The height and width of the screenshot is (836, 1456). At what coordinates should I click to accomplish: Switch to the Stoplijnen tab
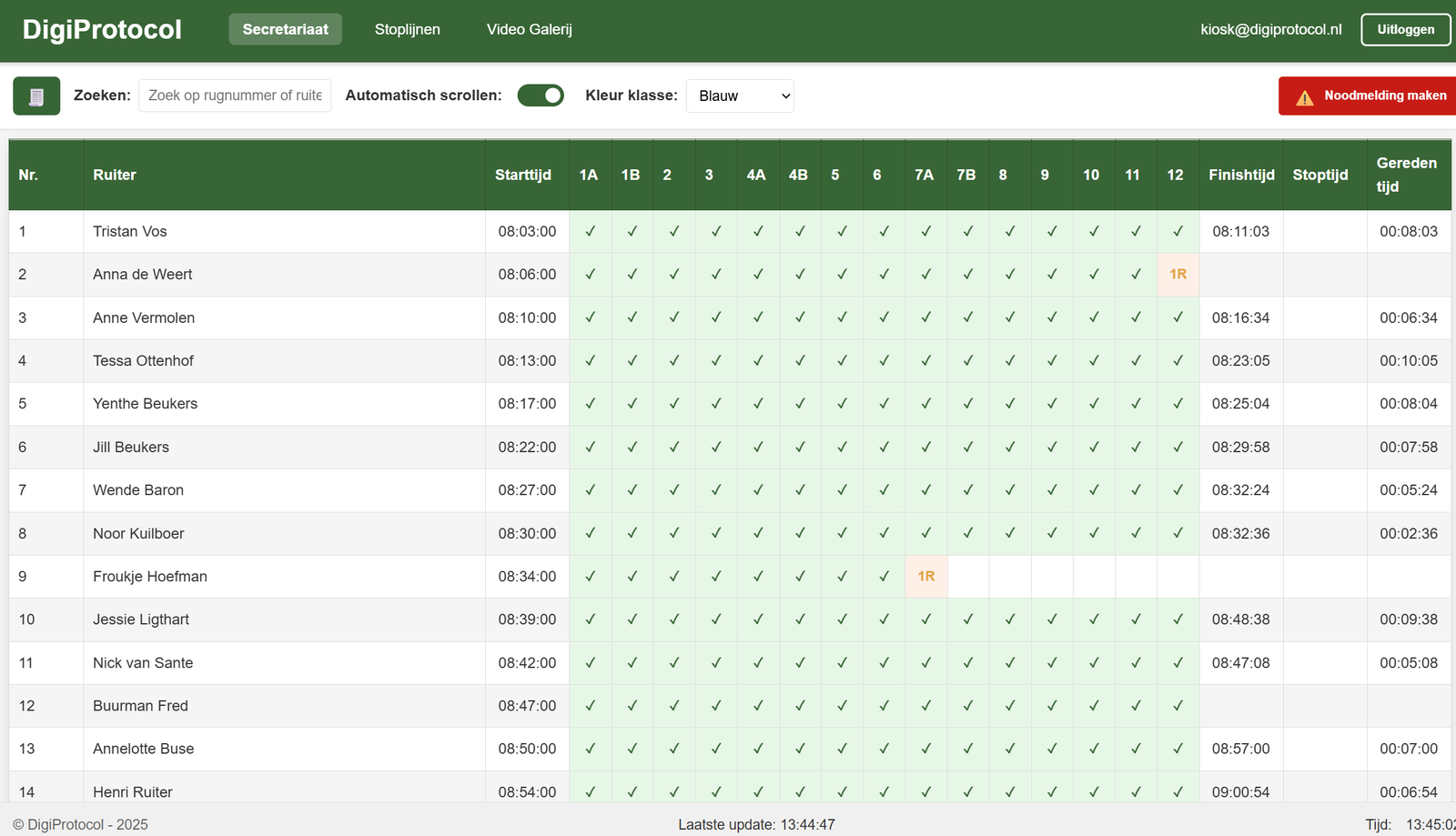pyautogui.click(x=407, y=29)
